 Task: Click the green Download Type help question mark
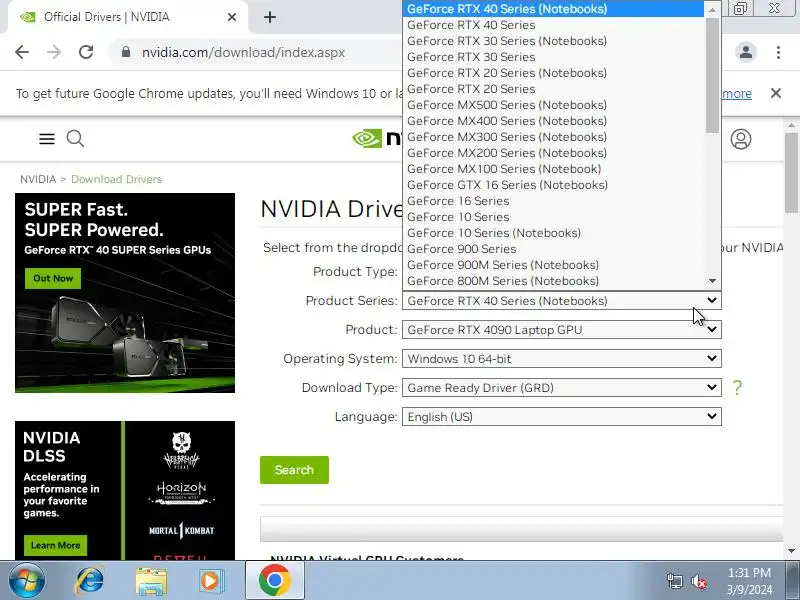pyautogui.click(x=737, y=388)
